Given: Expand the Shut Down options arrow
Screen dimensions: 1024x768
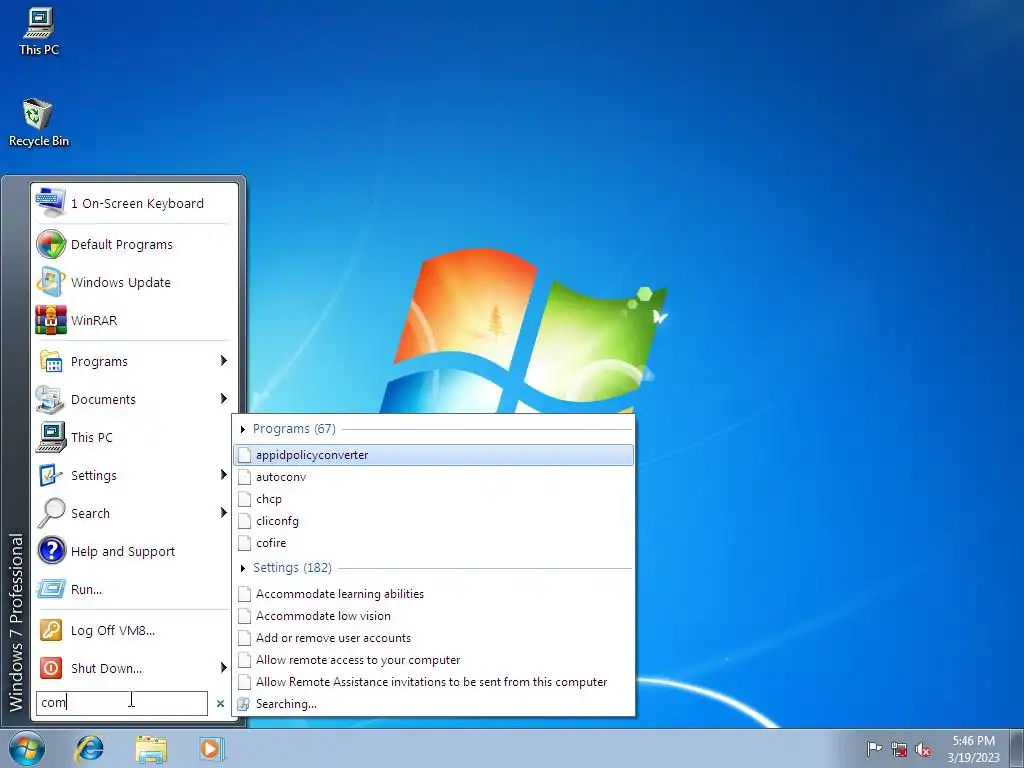Looking at the screenshot, I should (223, 667).
